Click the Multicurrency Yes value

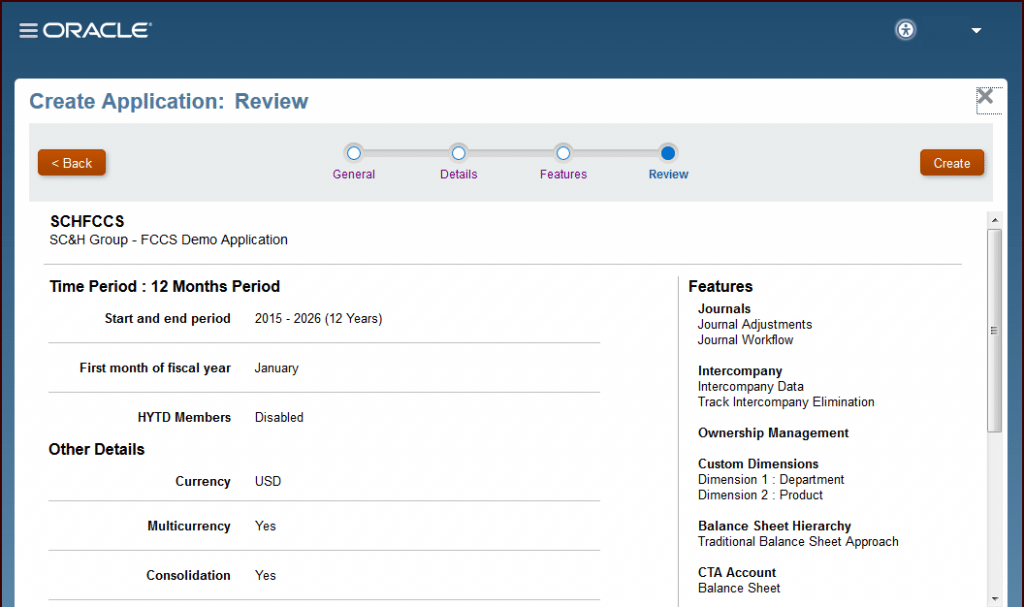[x=265, y=526]
